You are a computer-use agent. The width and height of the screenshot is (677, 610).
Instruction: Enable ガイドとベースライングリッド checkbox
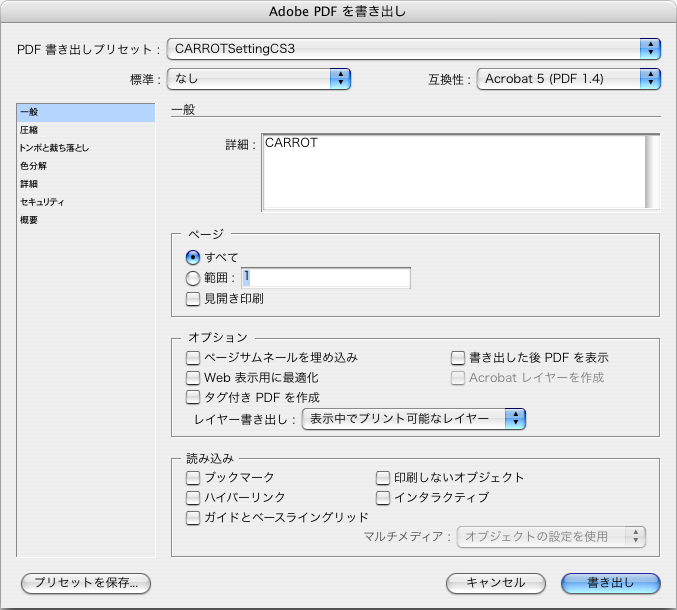193,518
